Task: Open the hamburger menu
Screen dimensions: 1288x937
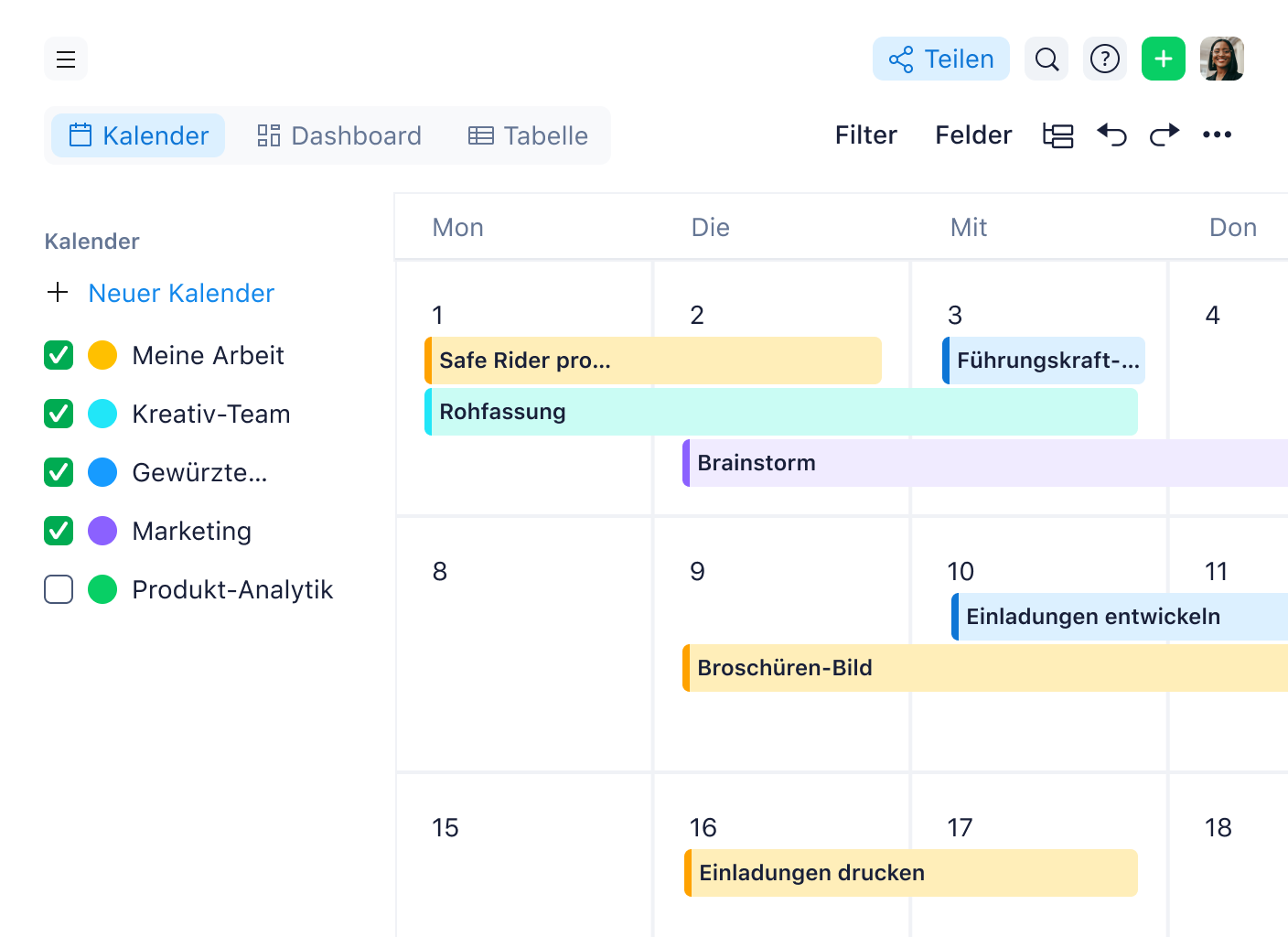Action: (x=66, y=59)
